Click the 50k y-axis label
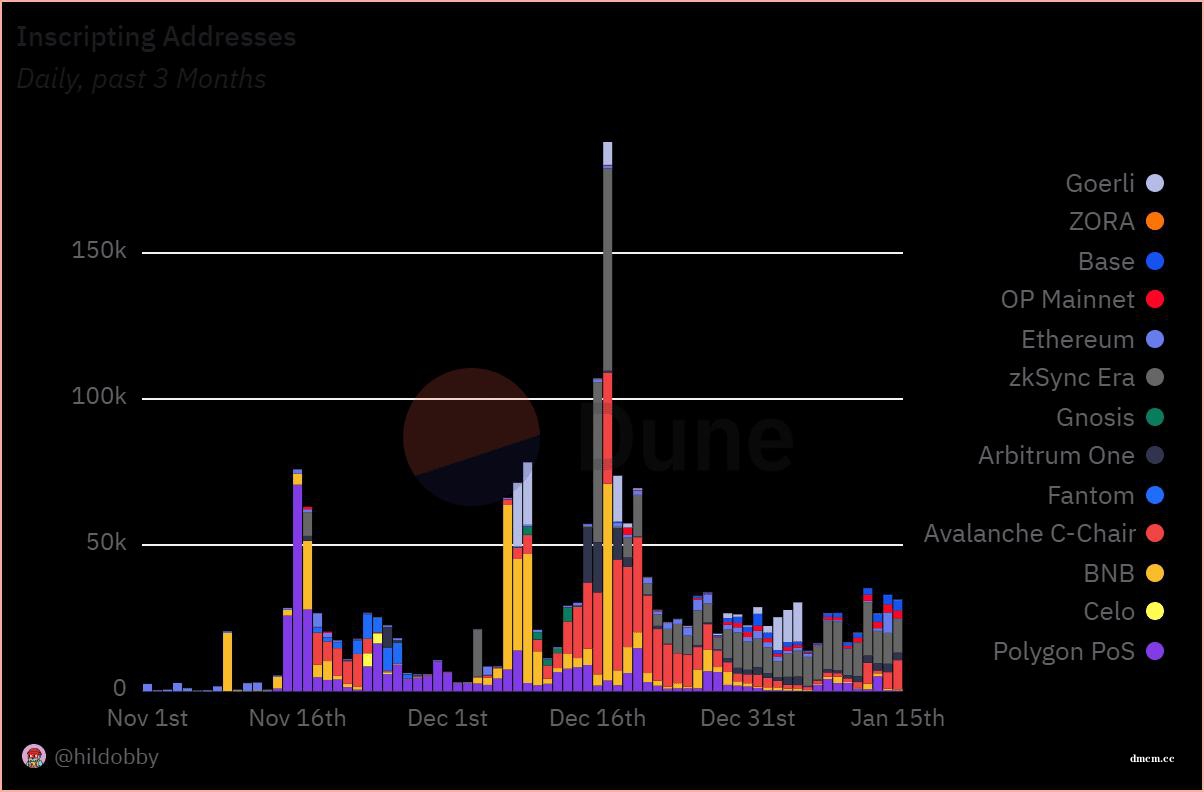Image resolution: width=1204 pixels, height=792 pixels. (106, 543)
